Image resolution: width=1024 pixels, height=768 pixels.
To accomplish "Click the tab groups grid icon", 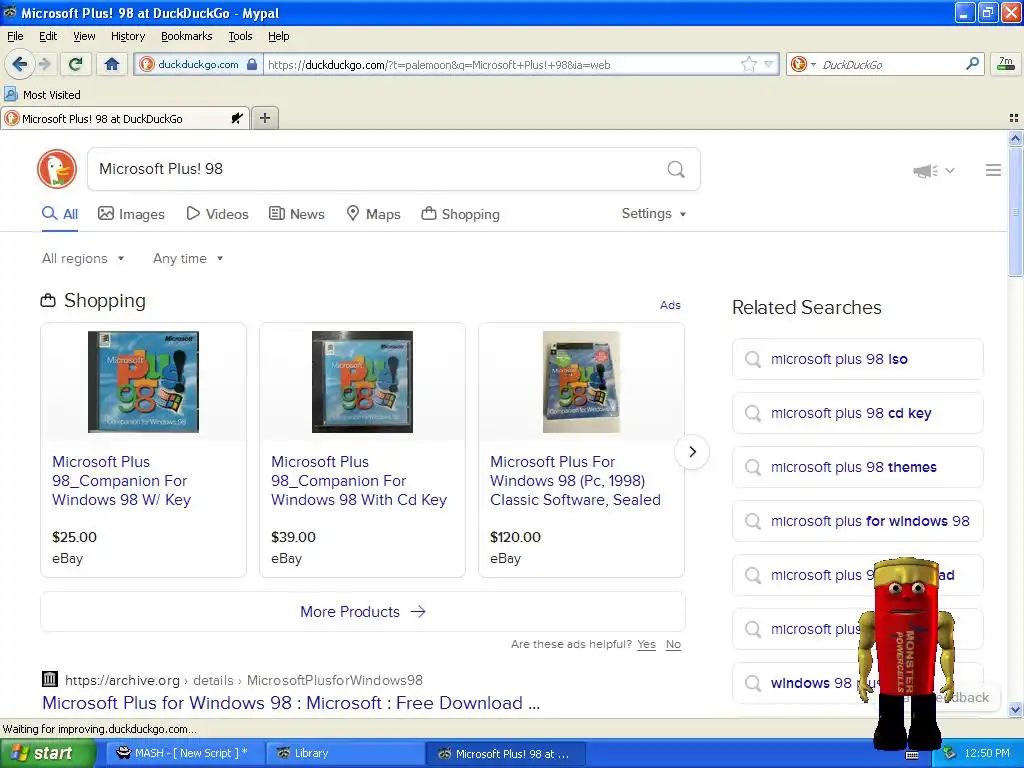I will 1014,118.
